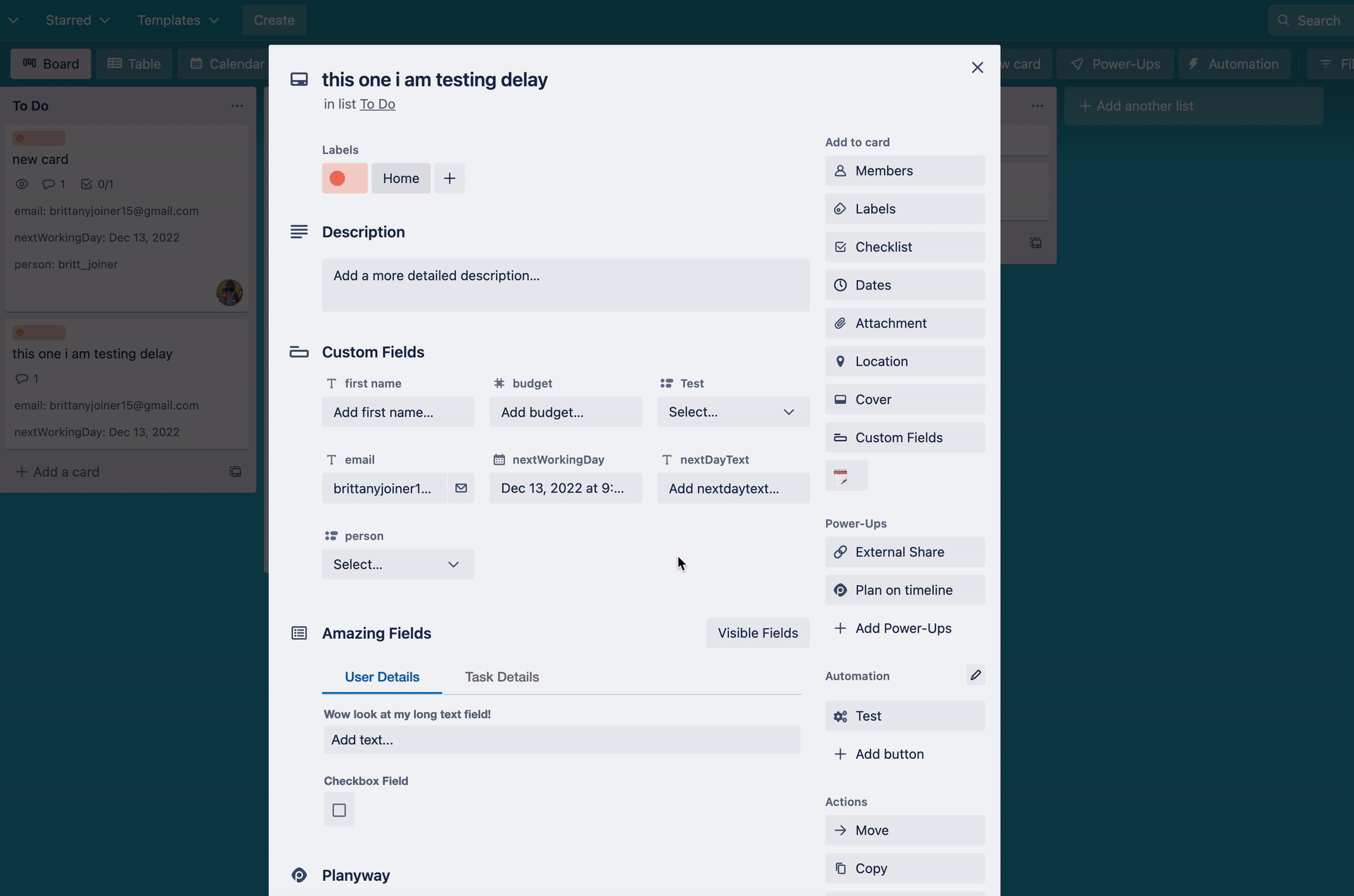Click Add button under Automation
This screenshot has width=1354, height=896.
pos(904,754)
